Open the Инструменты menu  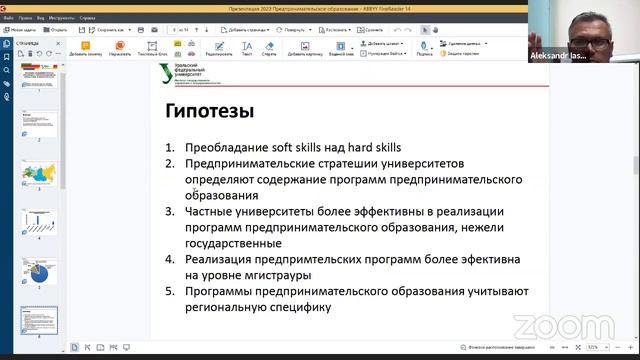point(62,18)
